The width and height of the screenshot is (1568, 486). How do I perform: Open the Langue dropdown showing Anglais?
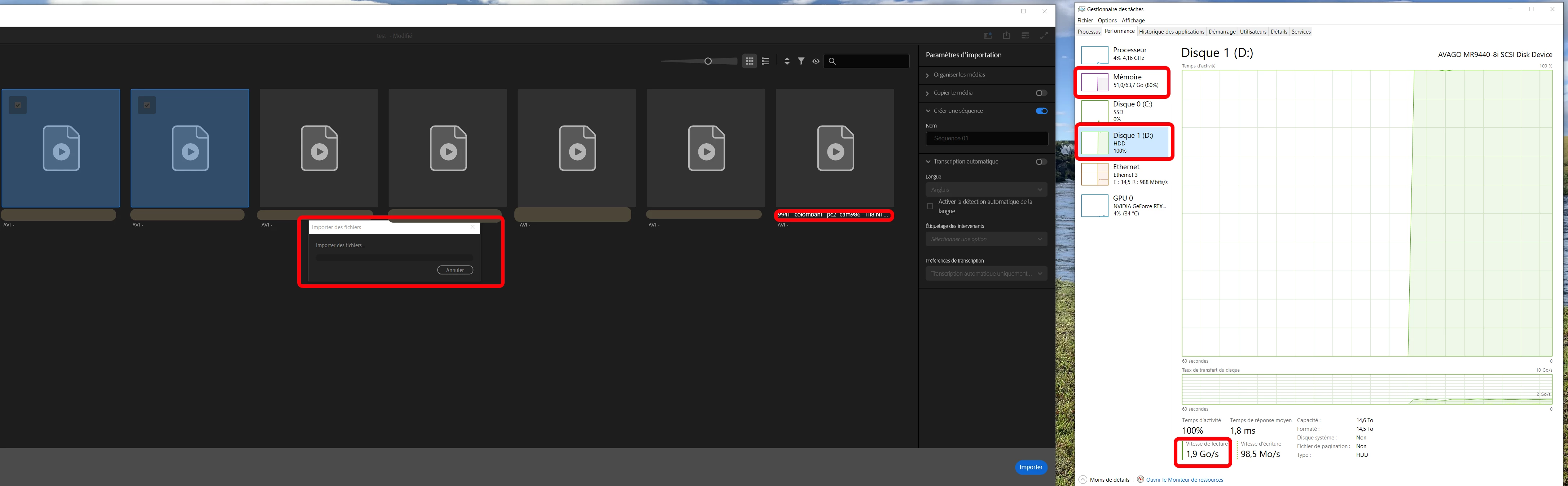click(x=986, y=190)
